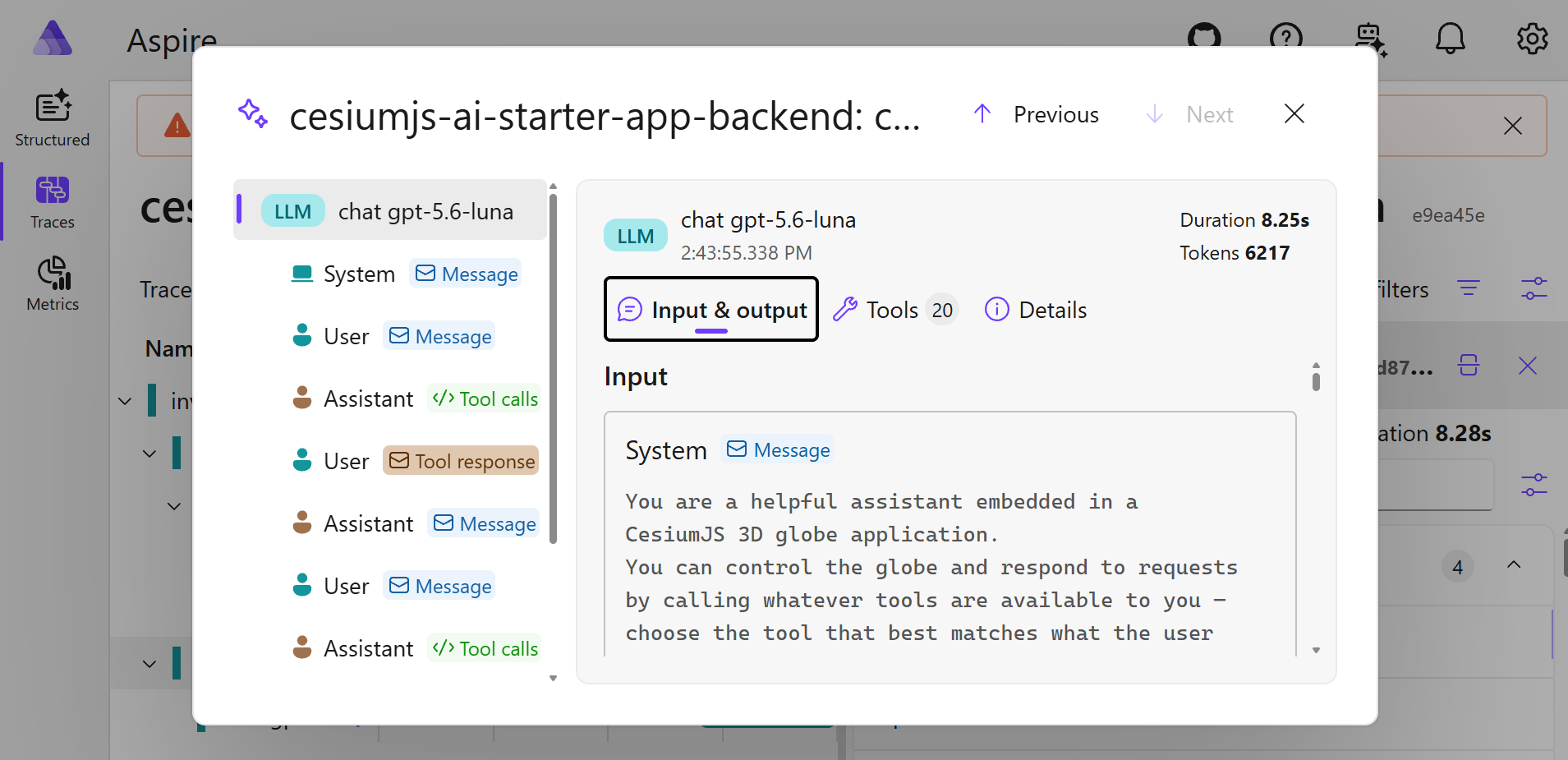Screen dimensions: 1568x760
Task: Click the message list scrollbar thumb
Action: (554, 368)
